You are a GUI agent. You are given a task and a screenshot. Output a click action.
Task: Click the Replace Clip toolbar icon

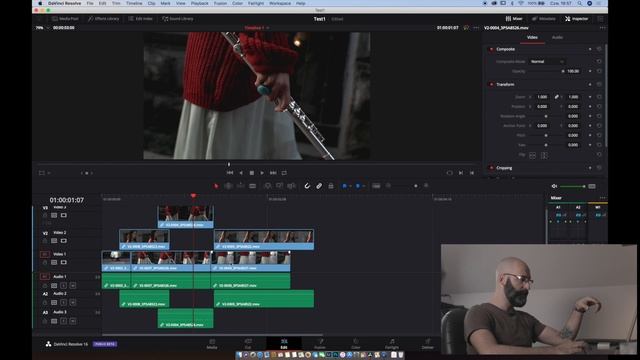pos(291,186)
